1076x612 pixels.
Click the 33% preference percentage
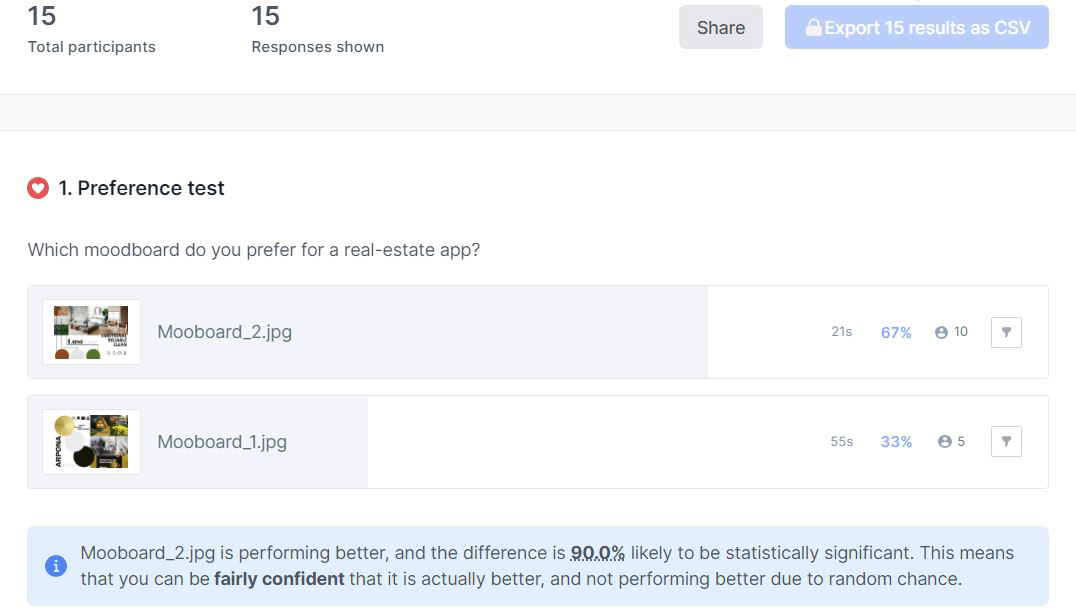tap(896, 441)
